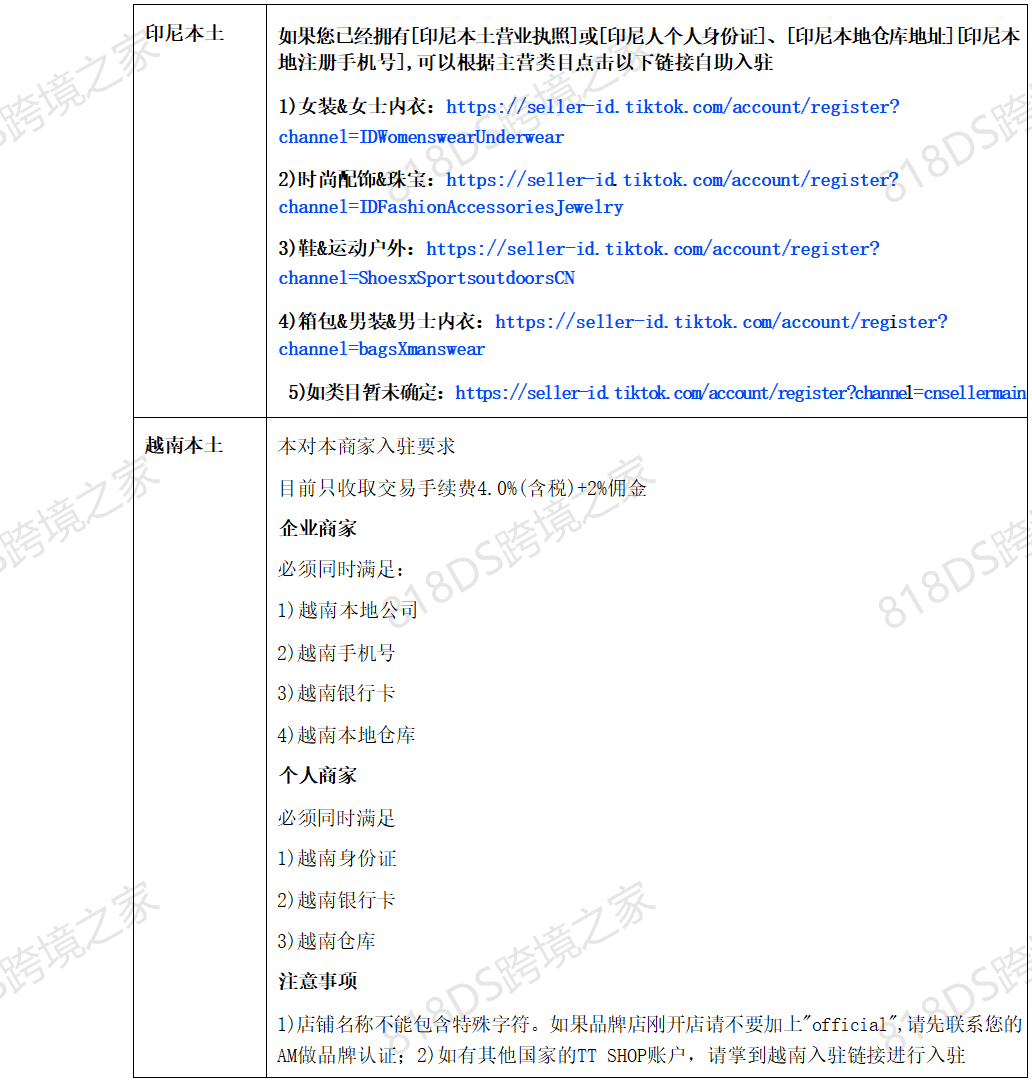Select the 企业商家 bold heading

[317, 528]
